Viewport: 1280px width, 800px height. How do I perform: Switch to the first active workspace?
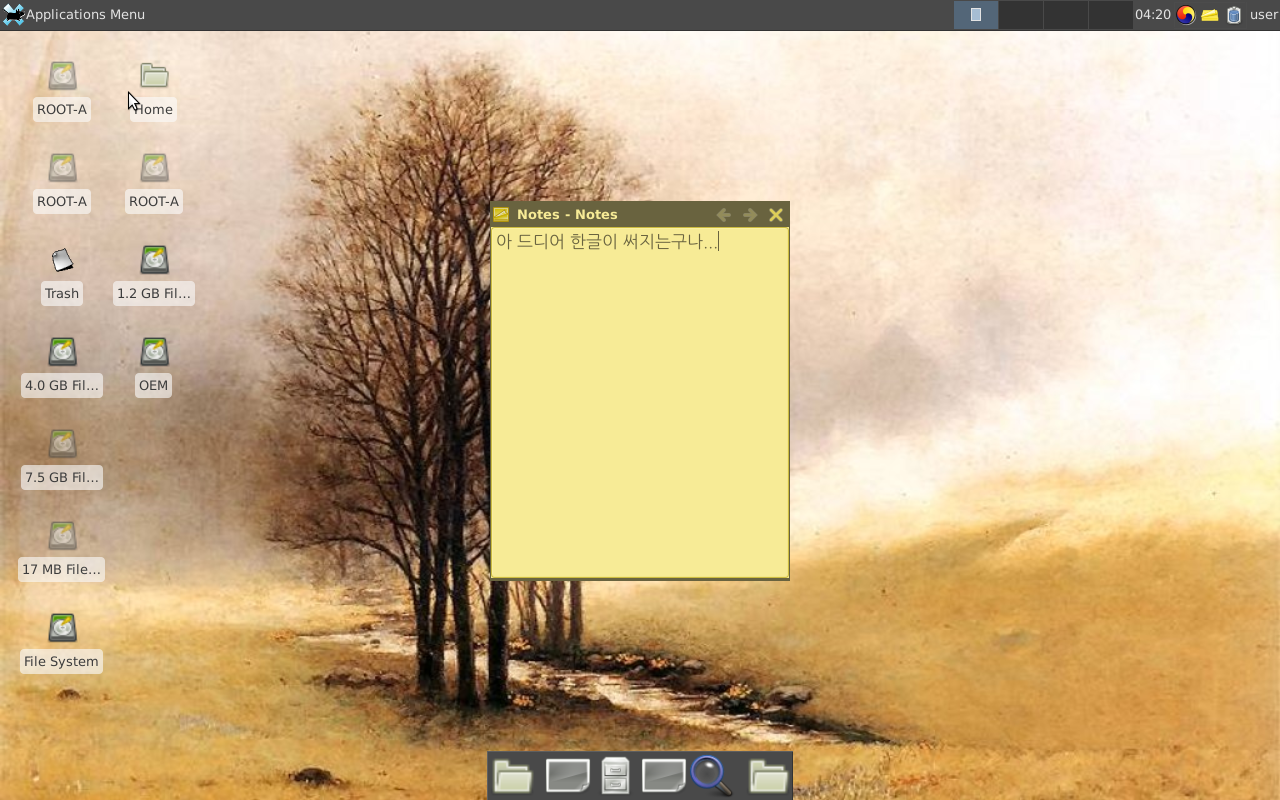tap(975, 14)
